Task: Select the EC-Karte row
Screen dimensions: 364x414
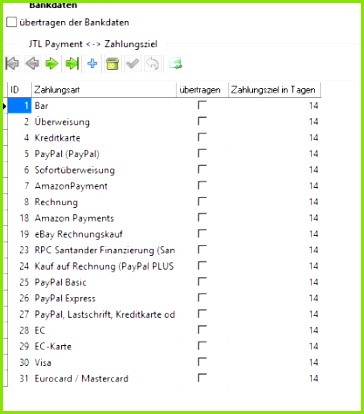Action: [x=164, y=346]
